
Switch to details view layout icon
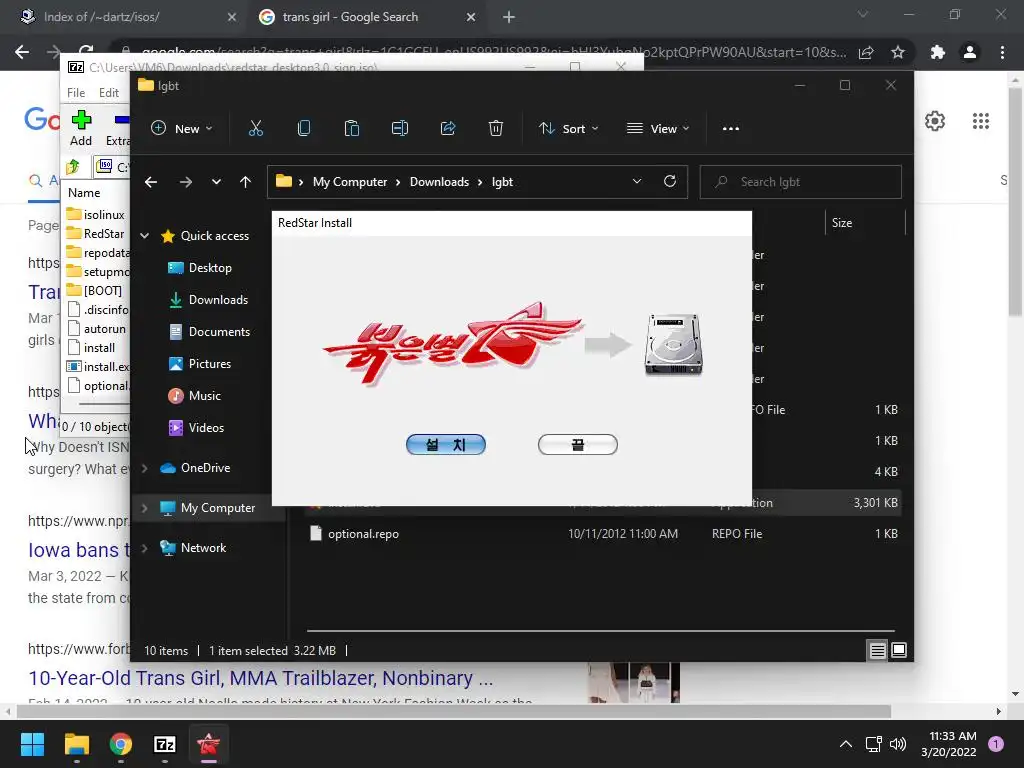click(877, 650)
